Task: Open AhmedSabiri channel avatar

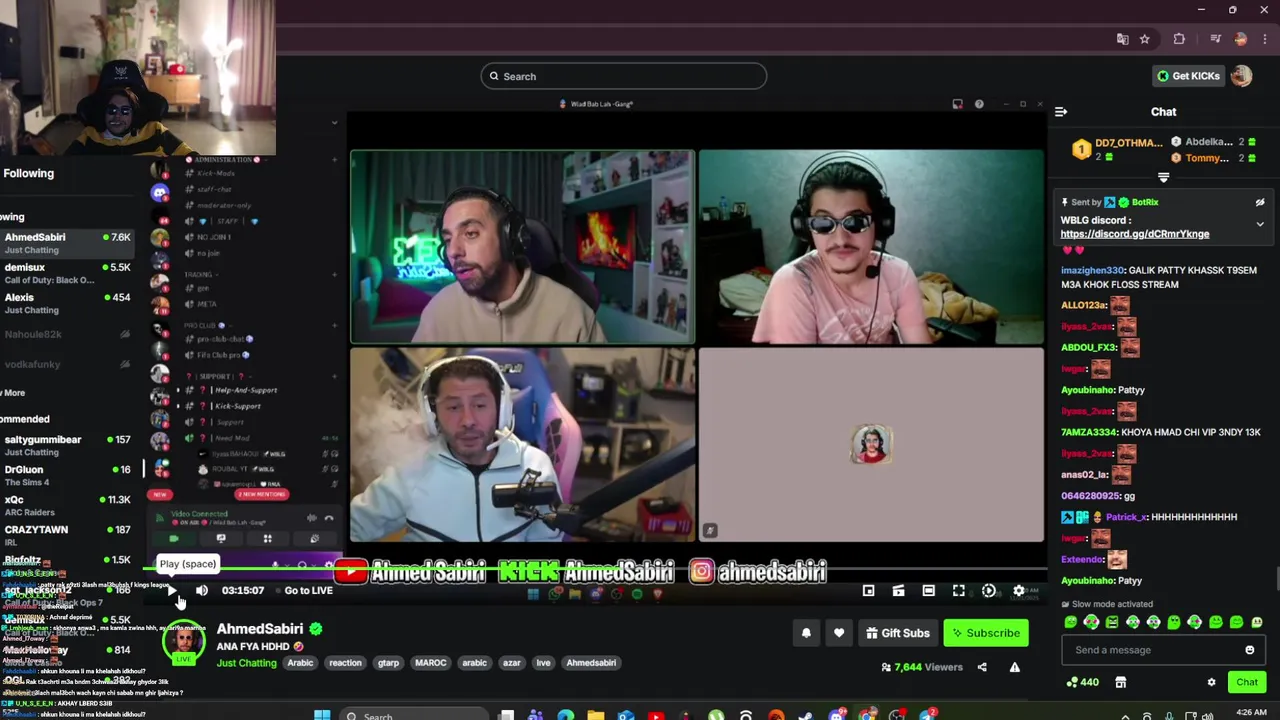Action: (184, 642)
